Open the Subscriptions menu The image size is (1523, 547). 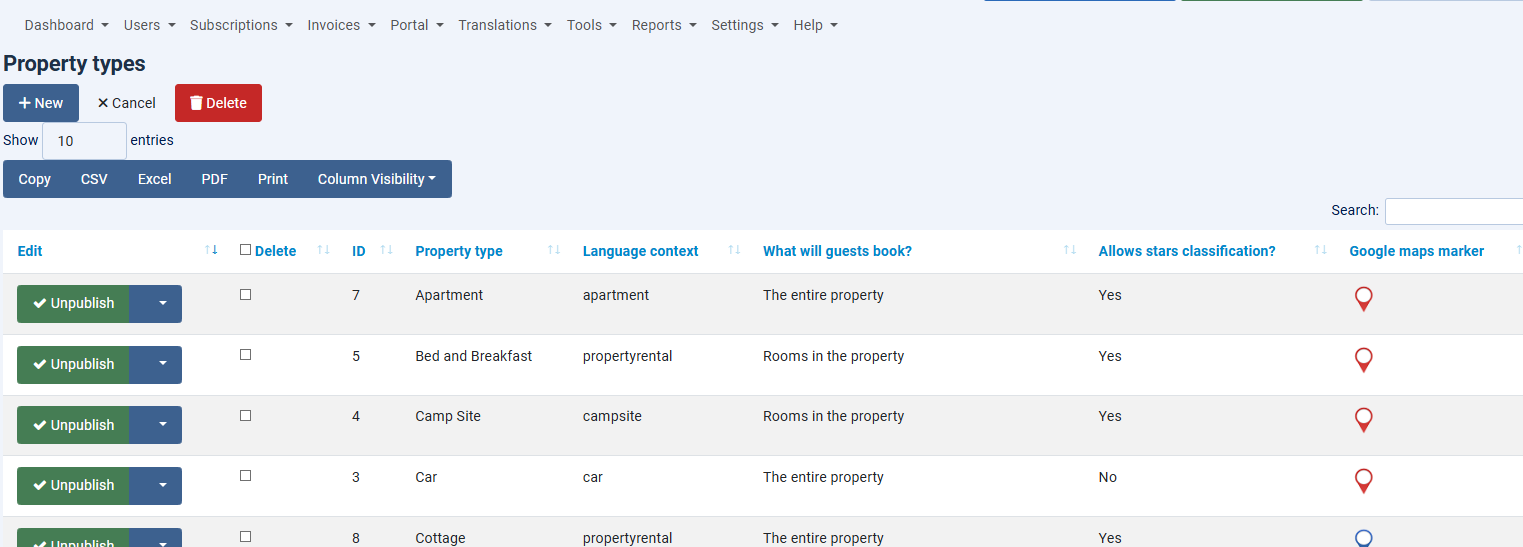[x=241, y=25]
